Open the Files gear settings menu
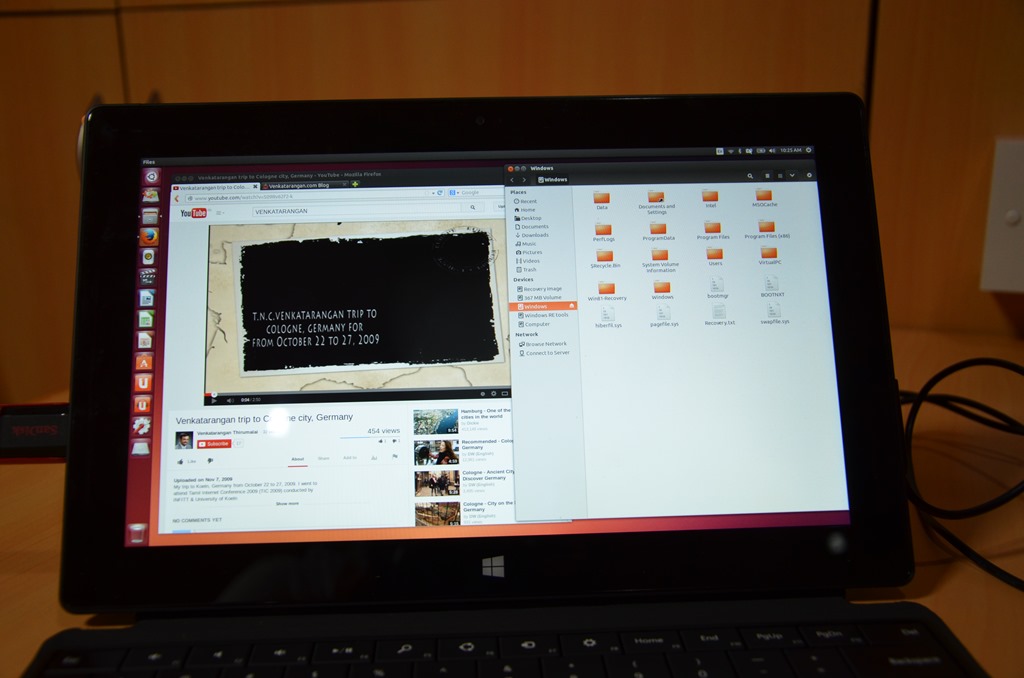 pos(809,176)
